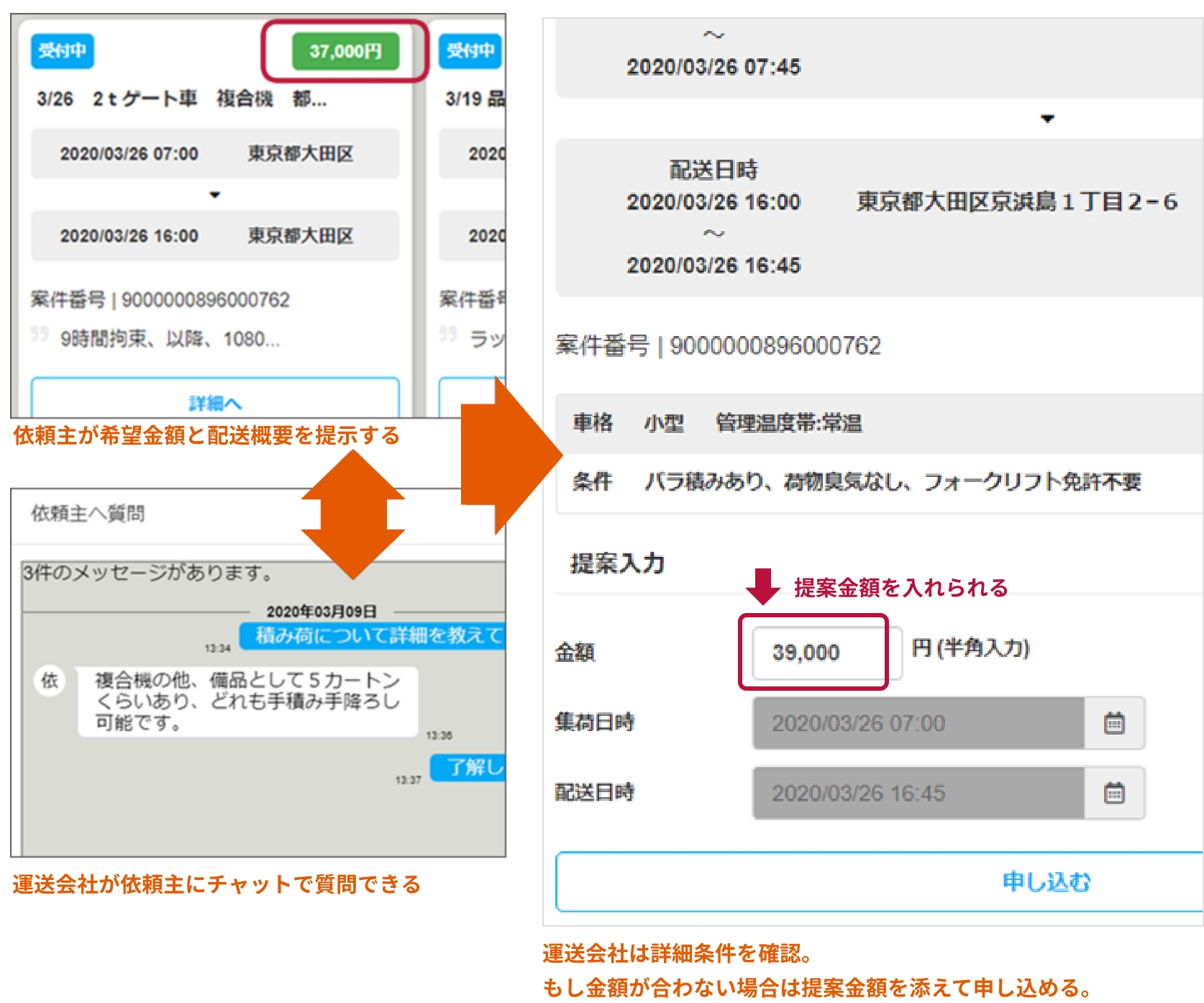Click pickup row 2020/03/26 07:00 東京都大田区
Screen dimensions: 1204x1003
pyautogui.click(x=214, y=154)
